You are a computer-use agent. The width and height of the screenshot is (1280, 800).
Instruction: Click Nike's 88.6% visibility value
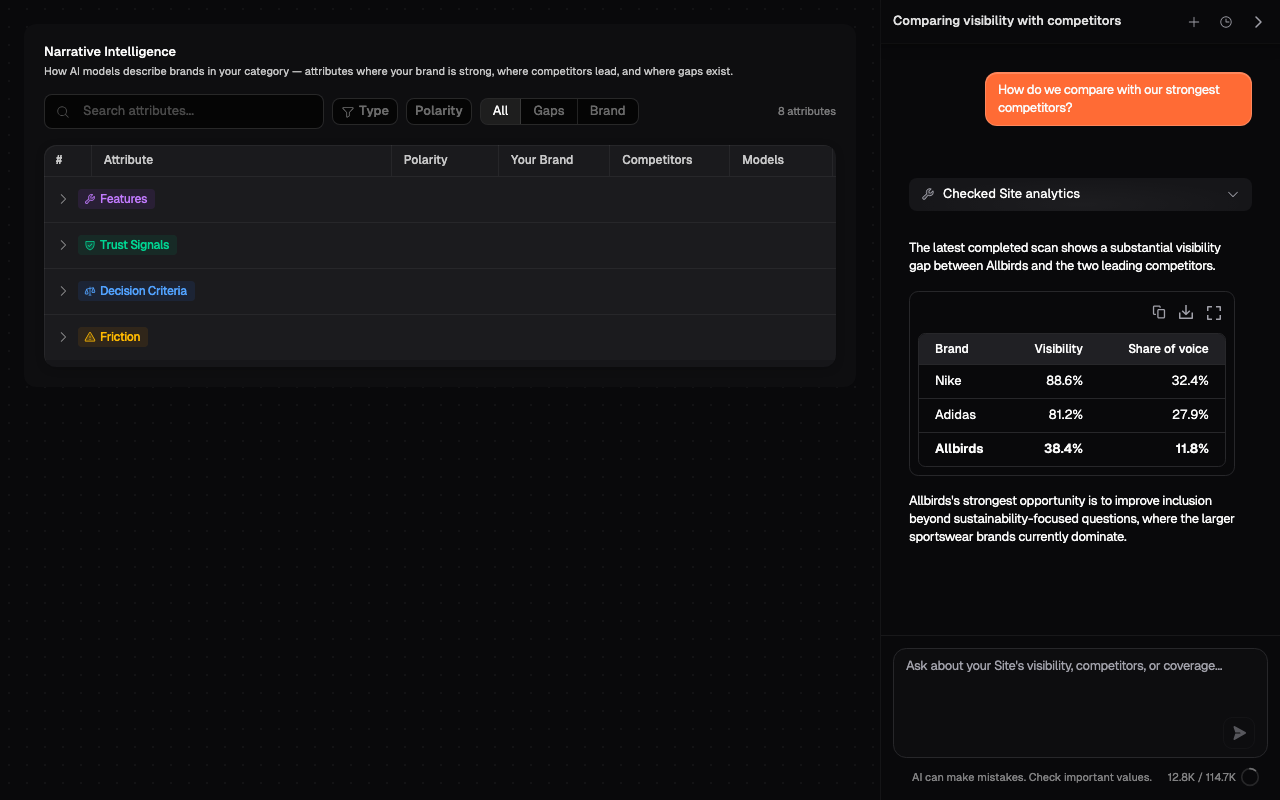click(1064, 381)
